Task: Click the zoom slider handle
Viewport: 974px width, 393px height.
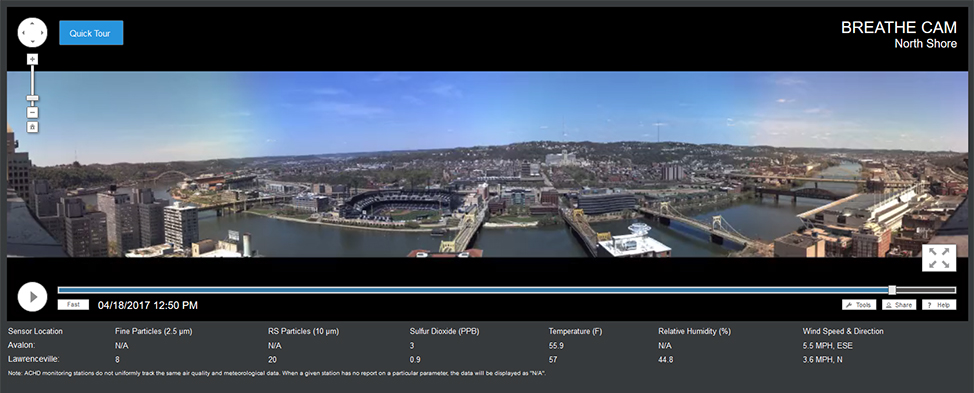Action: (33, 98)
